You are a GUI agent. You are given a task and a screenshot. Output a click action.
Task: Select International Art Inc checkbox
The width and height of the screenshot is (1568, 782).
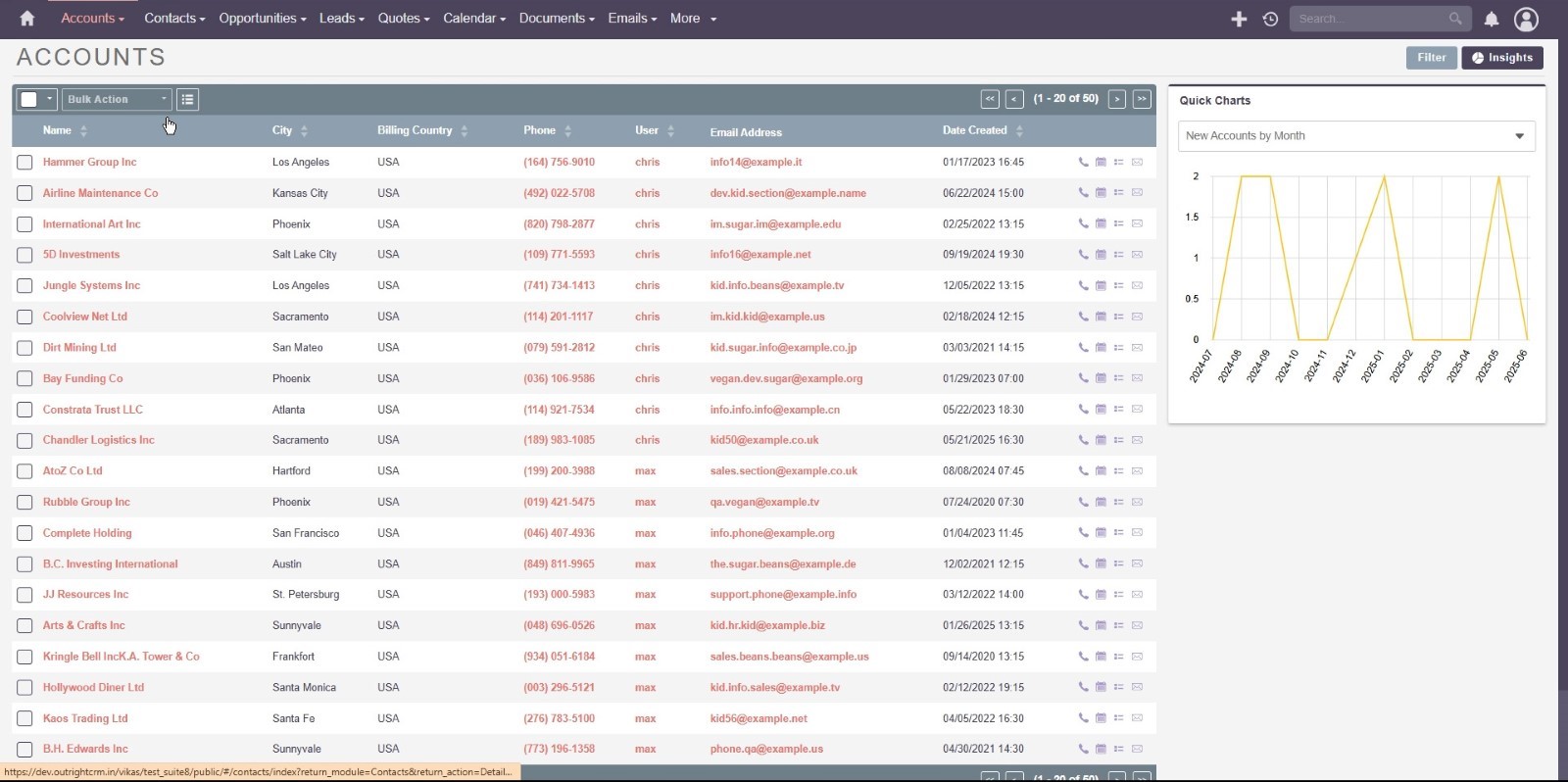(x=24, y=224)
